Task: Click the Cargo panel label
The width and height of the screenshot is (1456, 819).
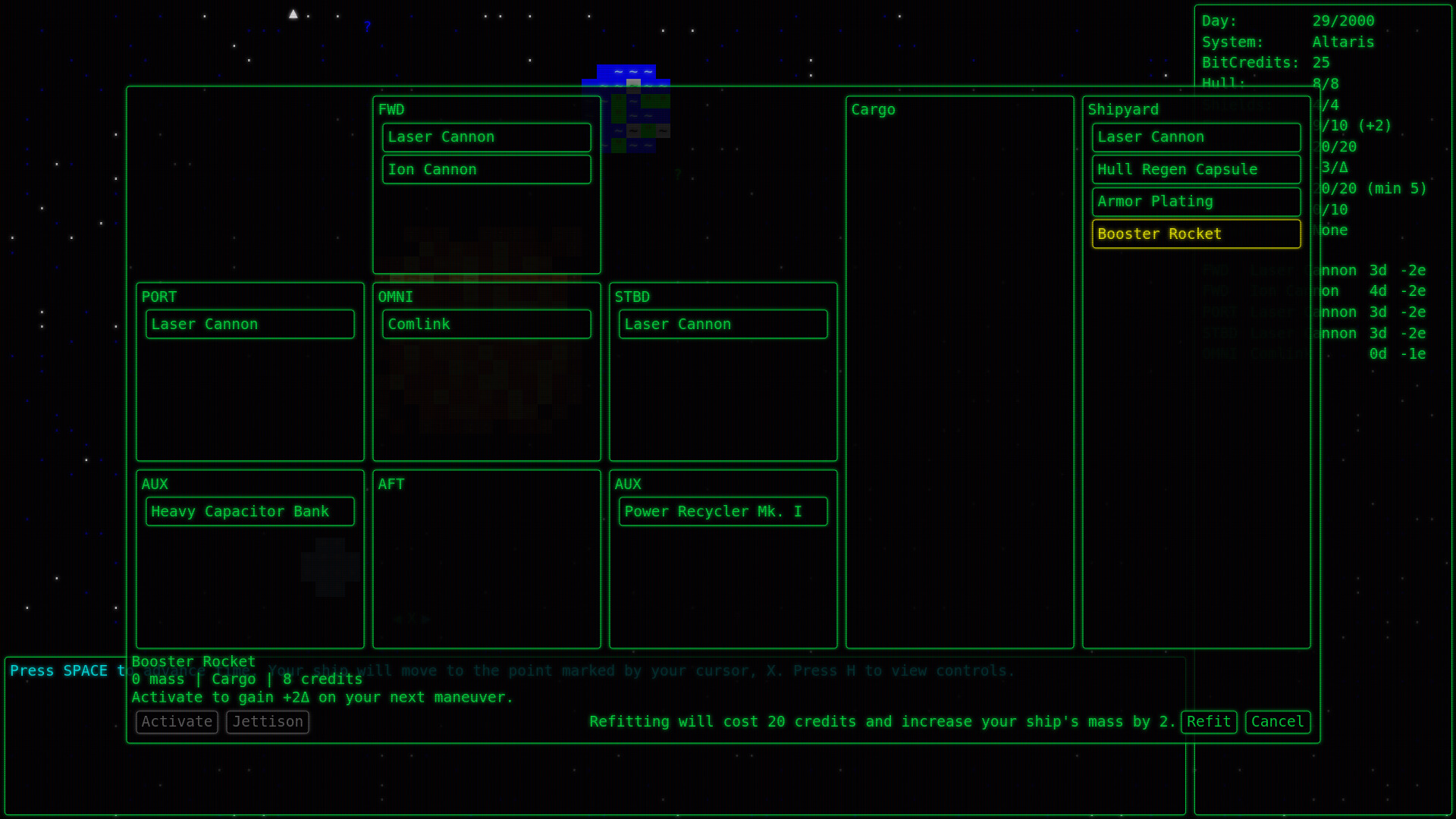Action: click(873, 109)
